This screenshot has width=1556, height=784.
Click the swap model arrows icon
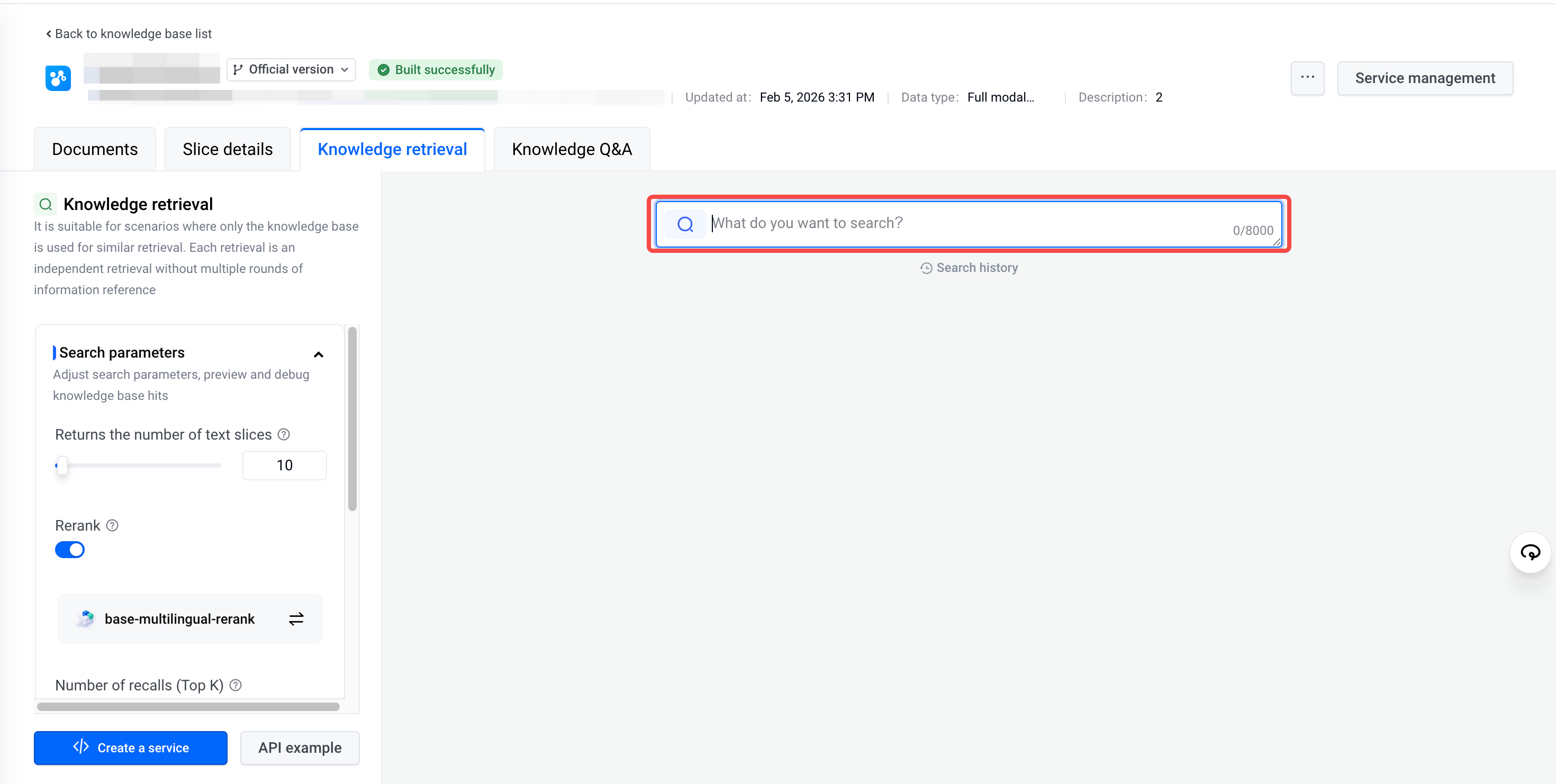click(296, 618)
